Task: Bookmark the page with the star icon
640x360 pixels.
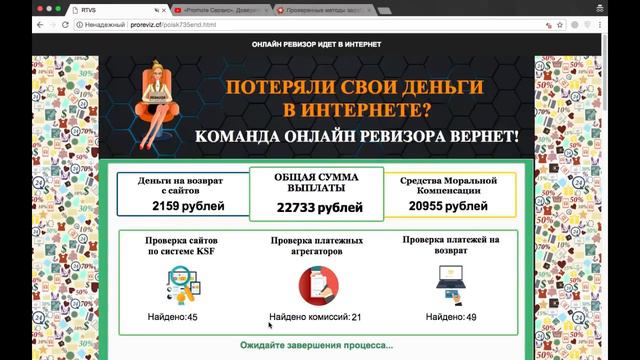Action: [560, 25]
